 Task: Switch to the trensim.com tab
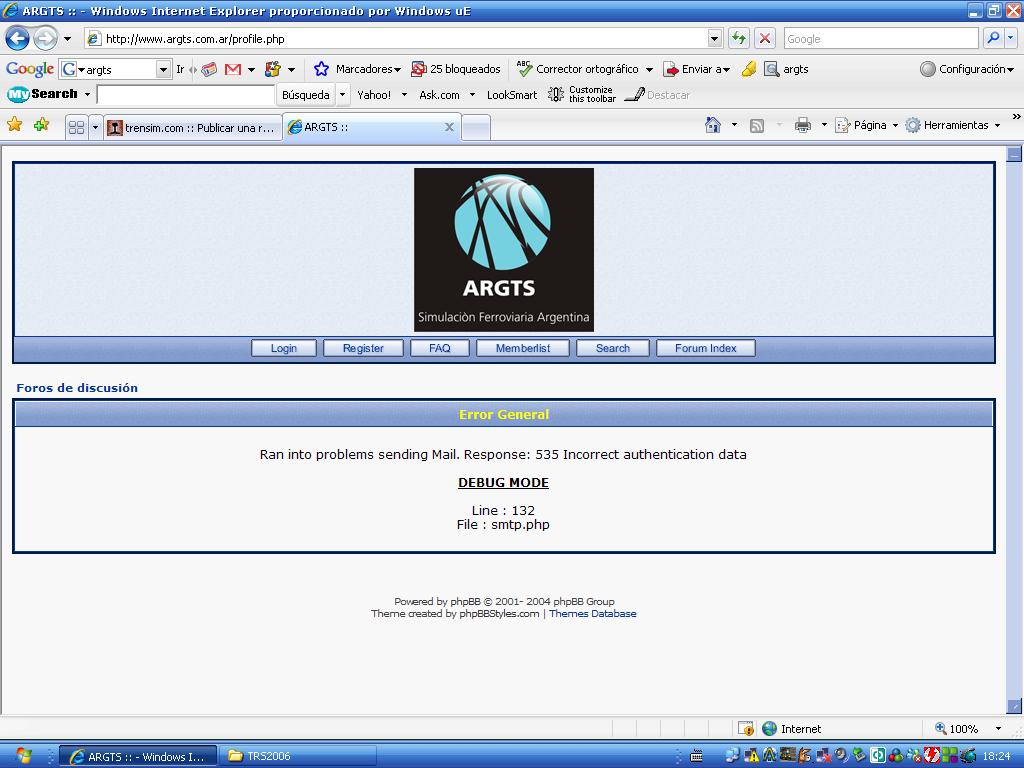tap(192, 127)
